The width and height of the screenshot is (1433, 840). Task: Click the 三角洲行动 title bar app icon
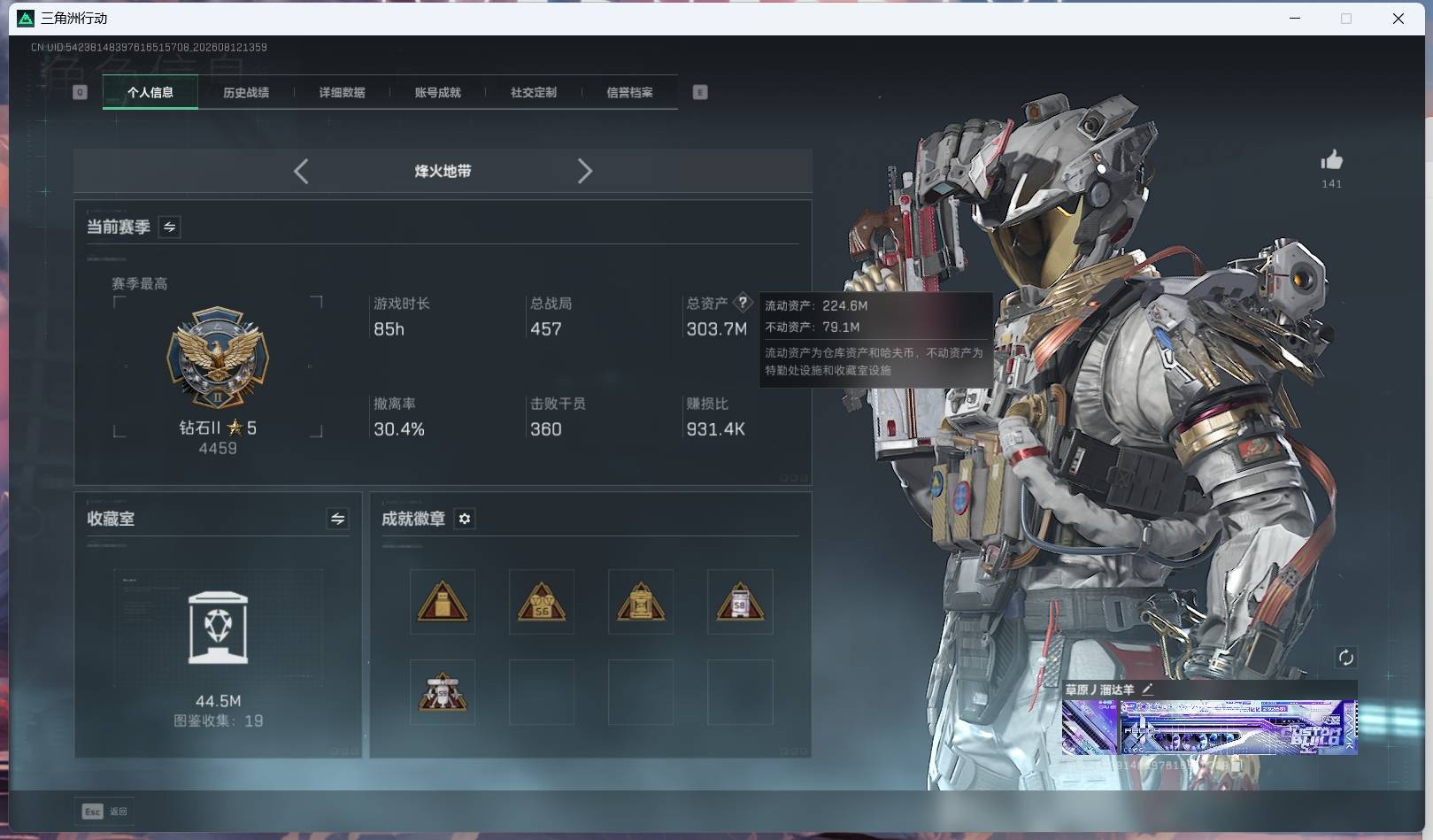(26, 19)
